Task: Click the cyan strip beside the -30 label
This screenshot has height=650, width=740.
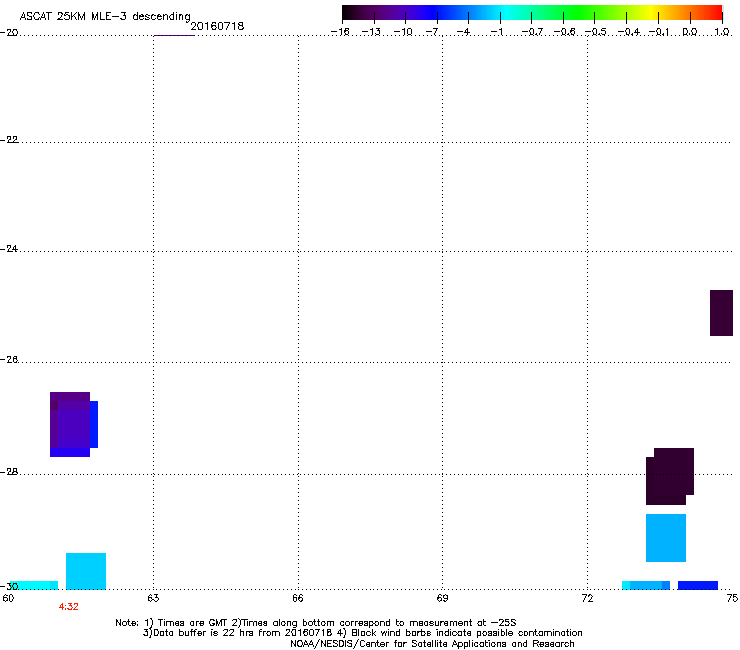Action: (x=34, y=585)
